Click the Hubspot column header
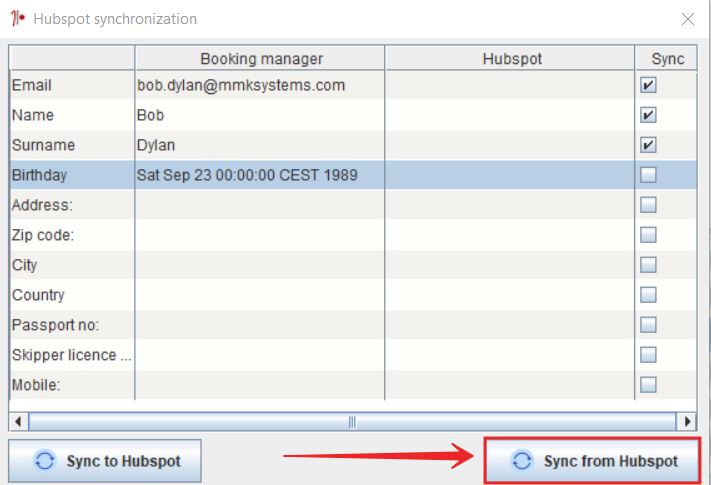Screen dimensions: 711x485 (x=510, y=58)
